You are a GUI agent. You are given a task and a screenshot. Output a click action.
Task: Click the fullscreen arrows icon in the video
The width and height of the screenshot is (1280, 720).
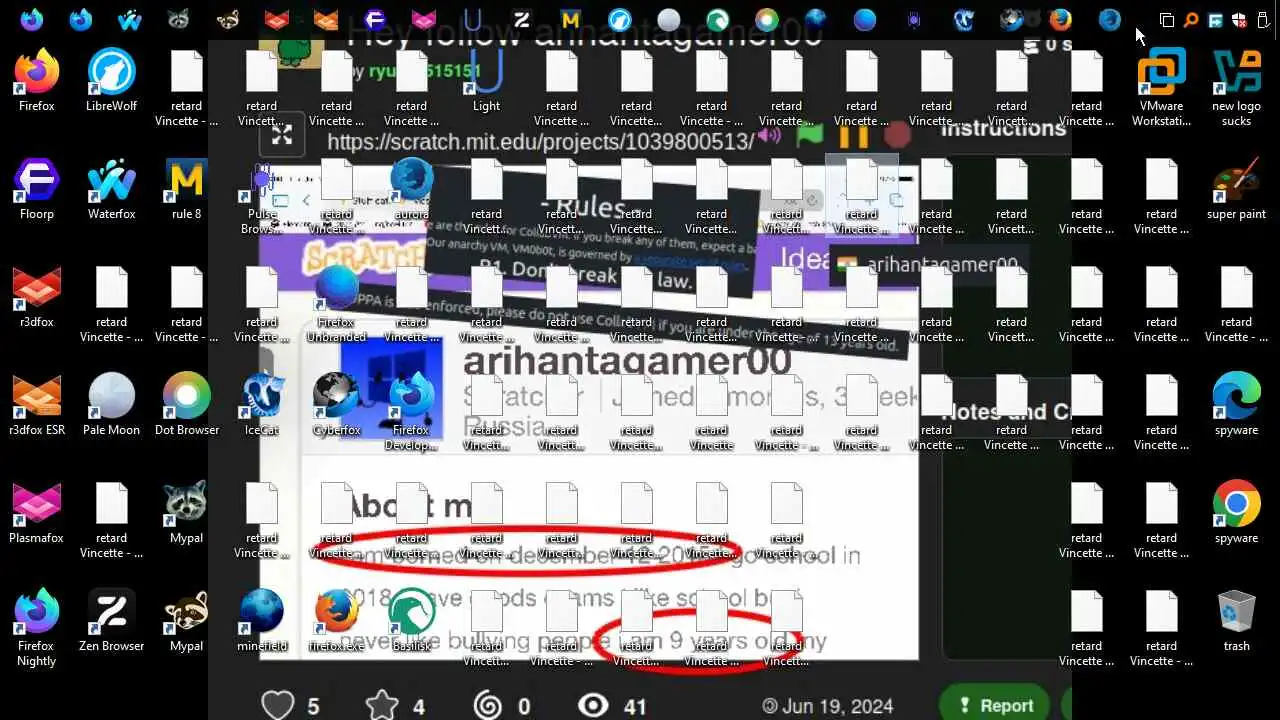click(x=282, y=136)
